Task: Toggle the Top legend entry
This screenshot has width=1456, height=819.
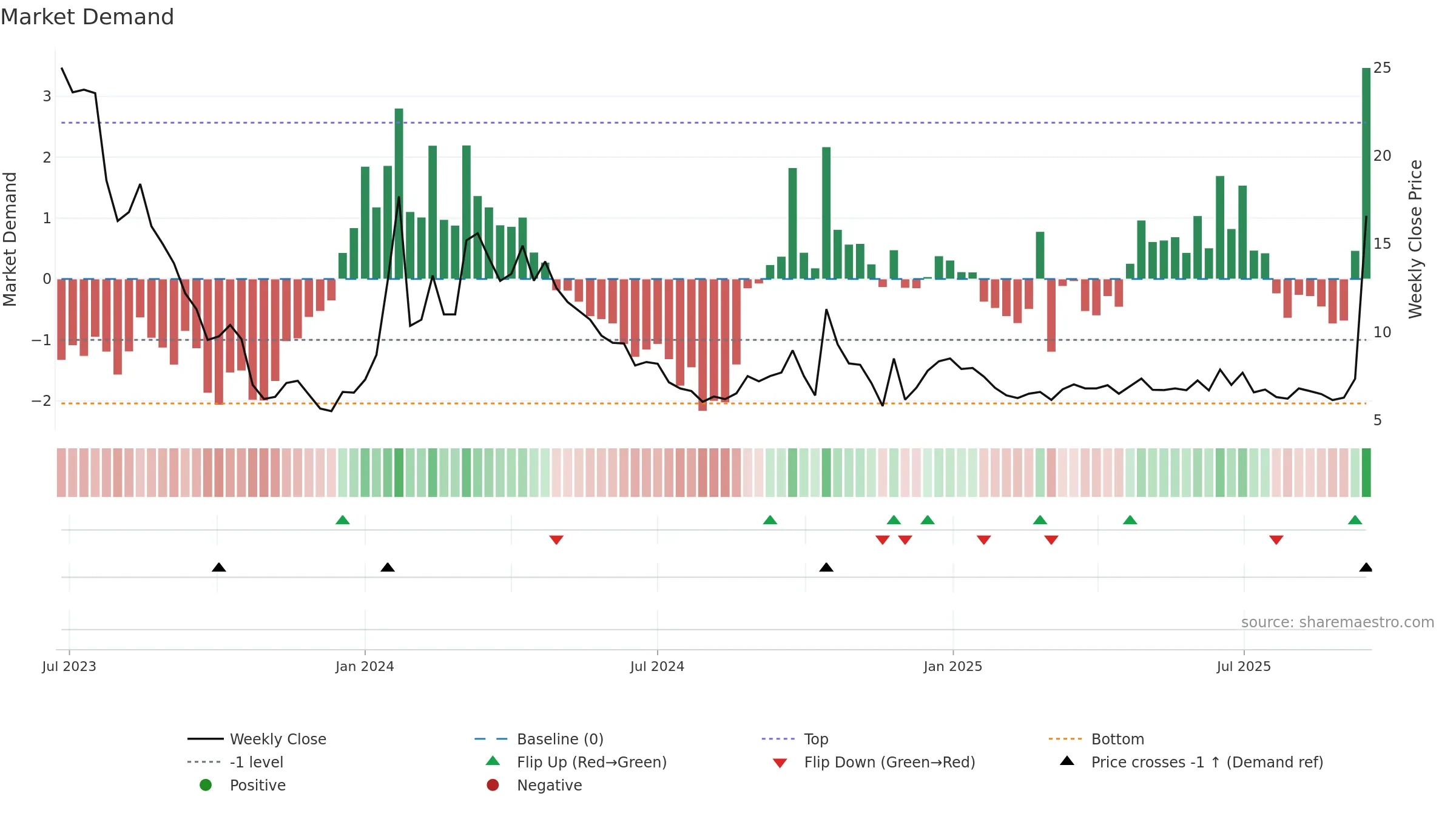Action: coord(795,739)
